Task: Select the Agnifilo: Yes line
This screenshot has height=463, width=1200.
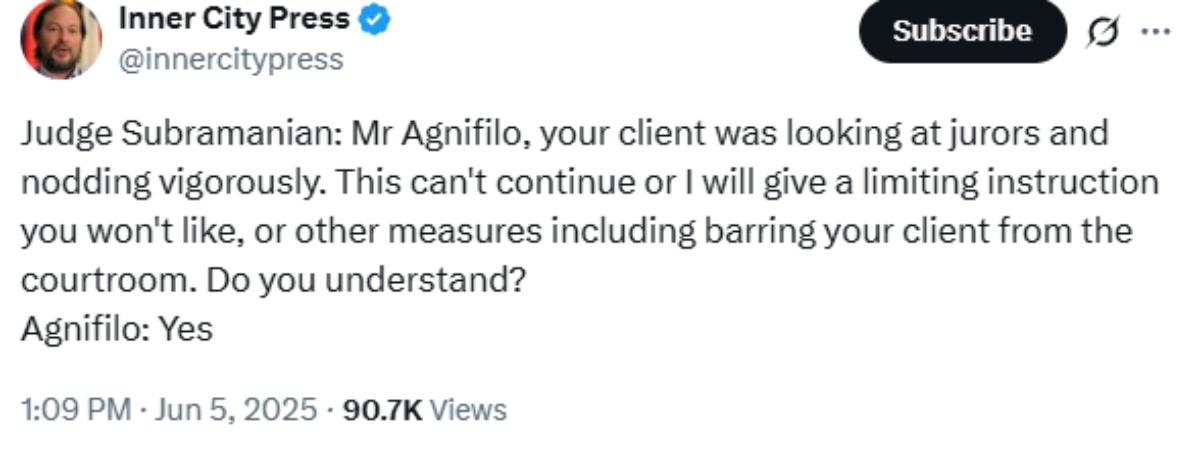Action: pos(117,330)
